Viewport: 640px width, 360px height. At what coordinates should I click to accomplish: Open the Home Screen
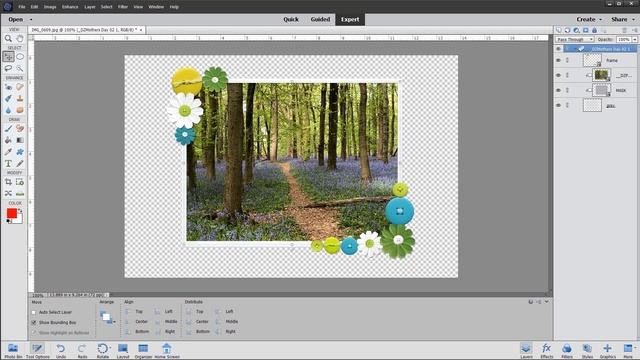tap(167, 350)
